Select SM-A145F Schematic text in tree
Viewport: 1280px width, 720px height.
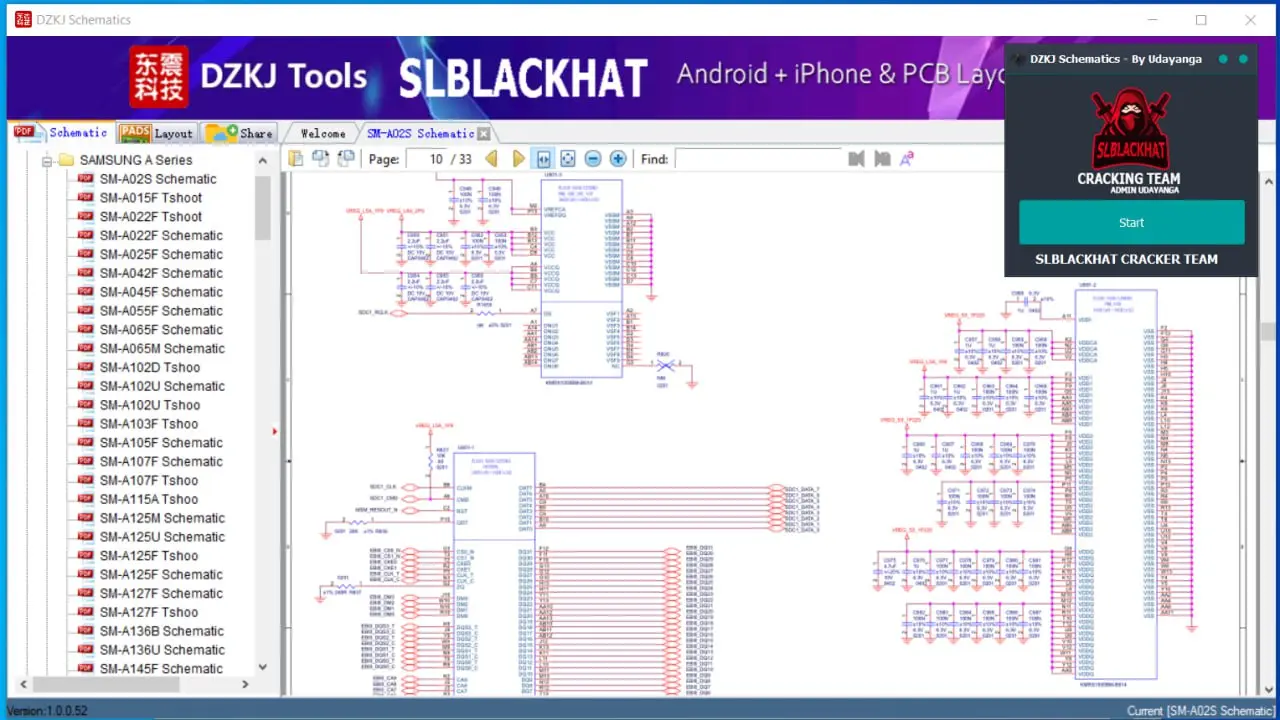tap(161, 669)
